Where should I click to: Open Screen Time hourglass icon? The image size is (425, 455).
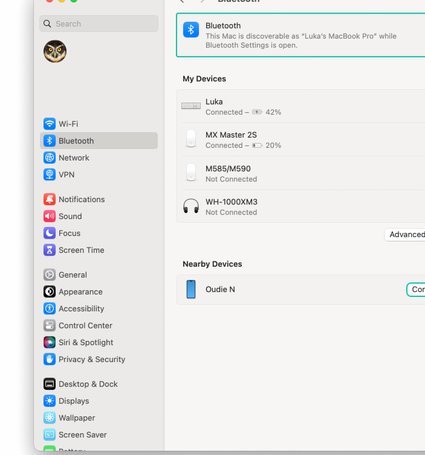point(49,250)
